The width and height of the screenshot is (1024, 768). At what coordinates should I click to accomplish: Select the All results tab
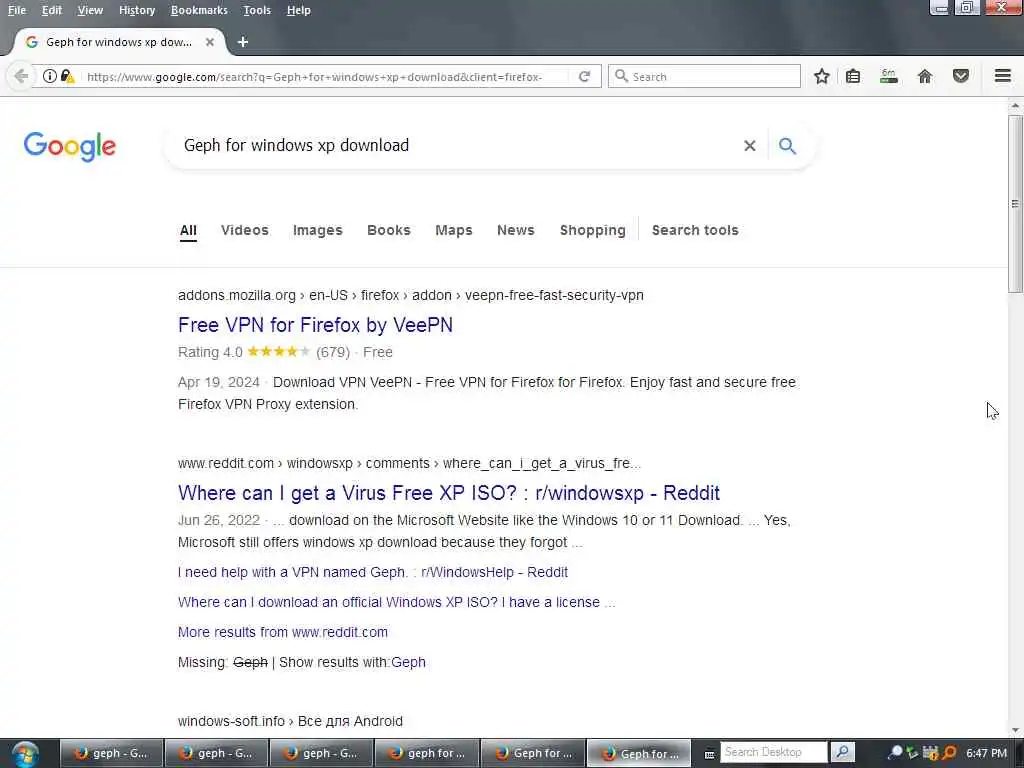(x=188, y=231)
